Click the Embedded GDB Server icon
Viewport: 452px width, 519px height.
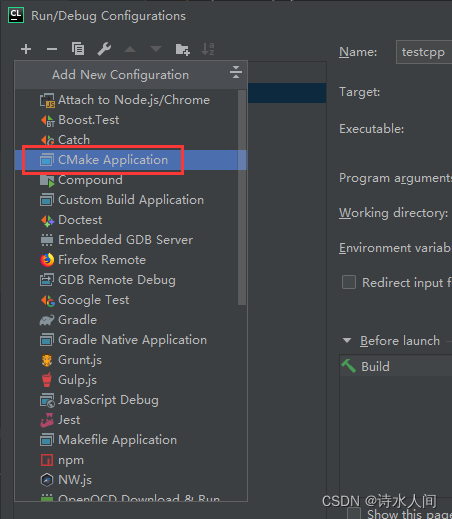[x=47, y=240]
